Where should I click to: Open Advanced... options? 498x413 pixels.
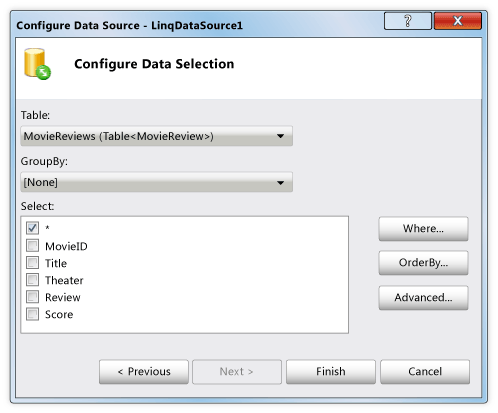(x=423, y=297)
